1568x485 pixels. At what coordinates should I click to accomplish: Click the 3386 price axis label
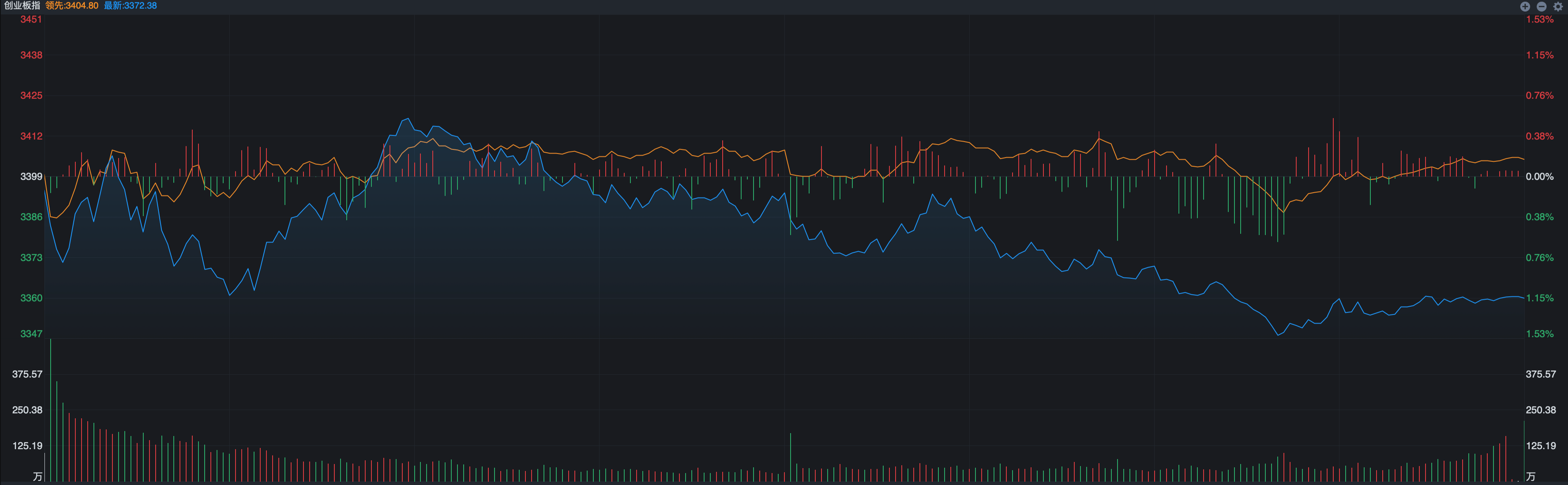(32, 217)
